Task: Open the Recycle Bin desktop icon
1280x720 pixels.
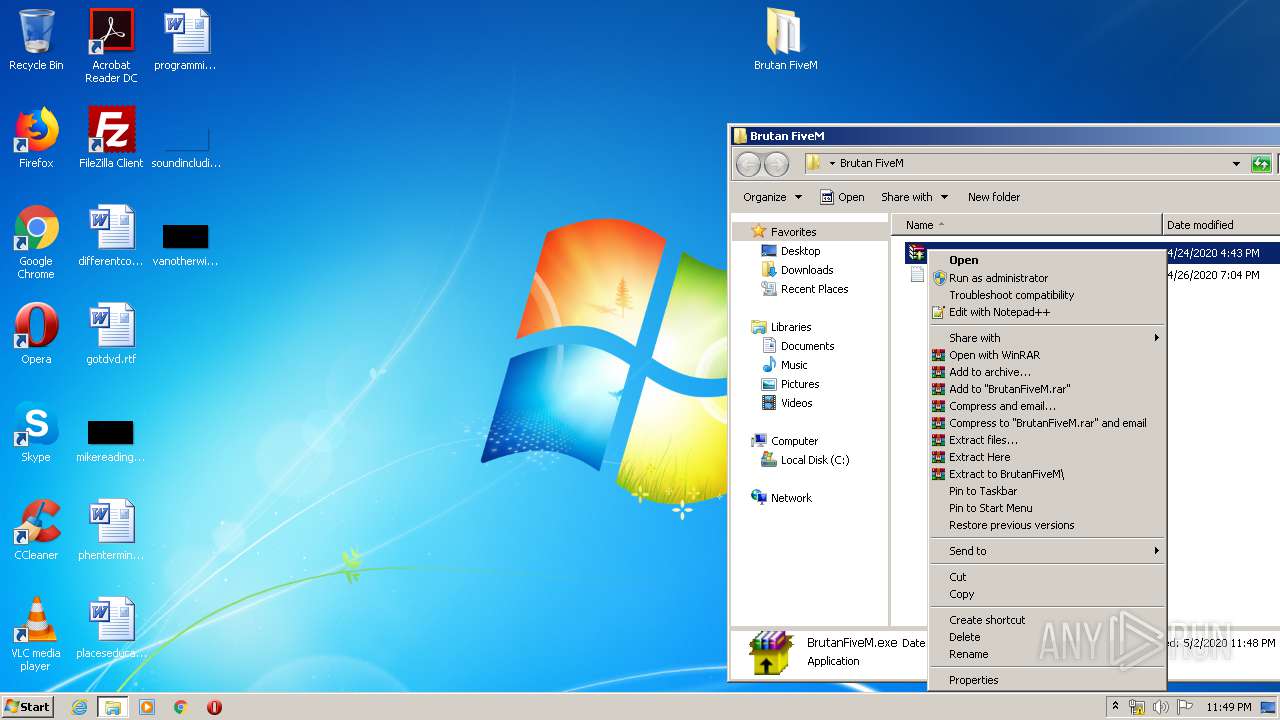Action: 36,40
